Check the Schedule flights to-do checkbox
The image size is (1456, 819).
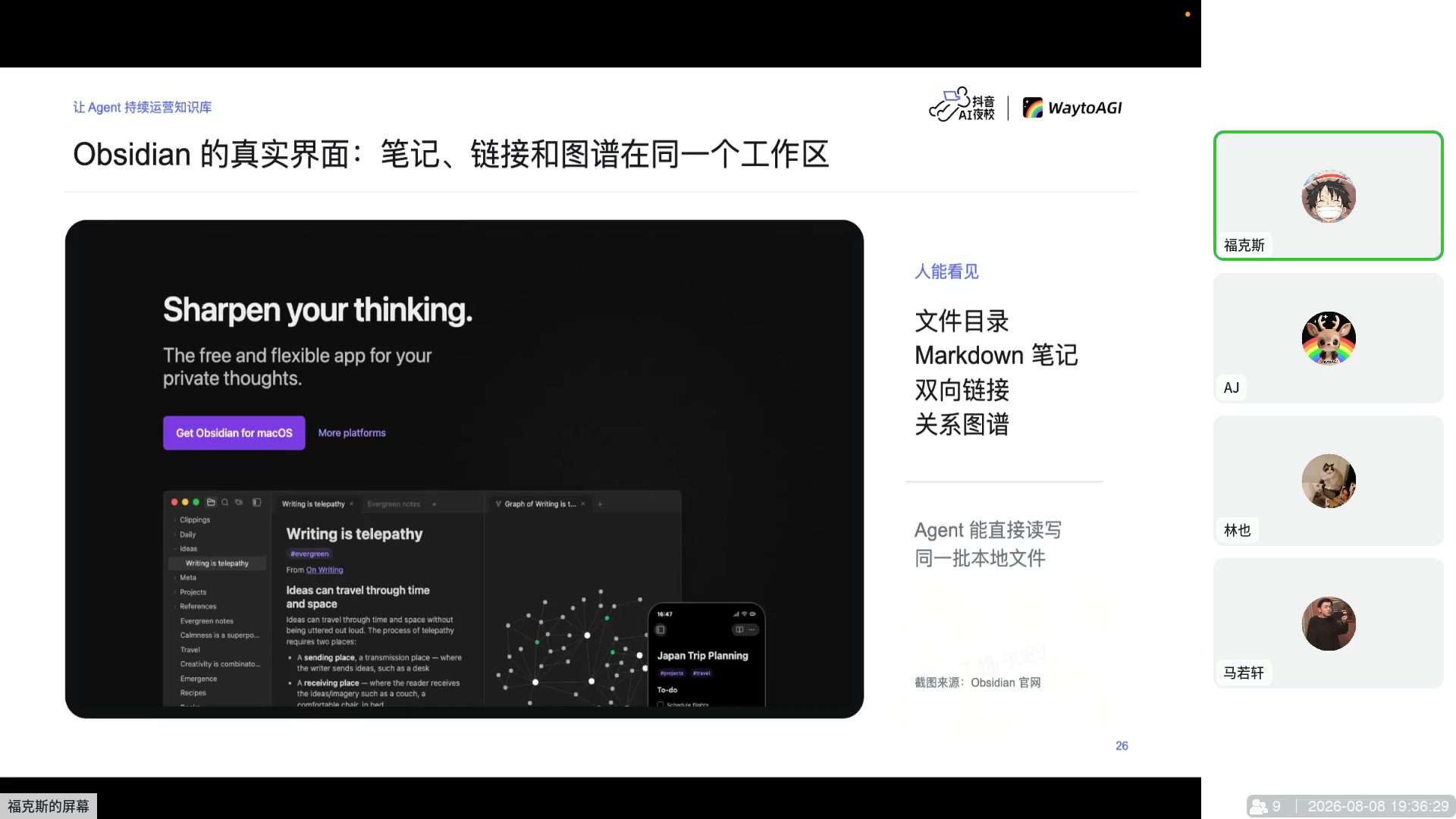click(661, 704)
